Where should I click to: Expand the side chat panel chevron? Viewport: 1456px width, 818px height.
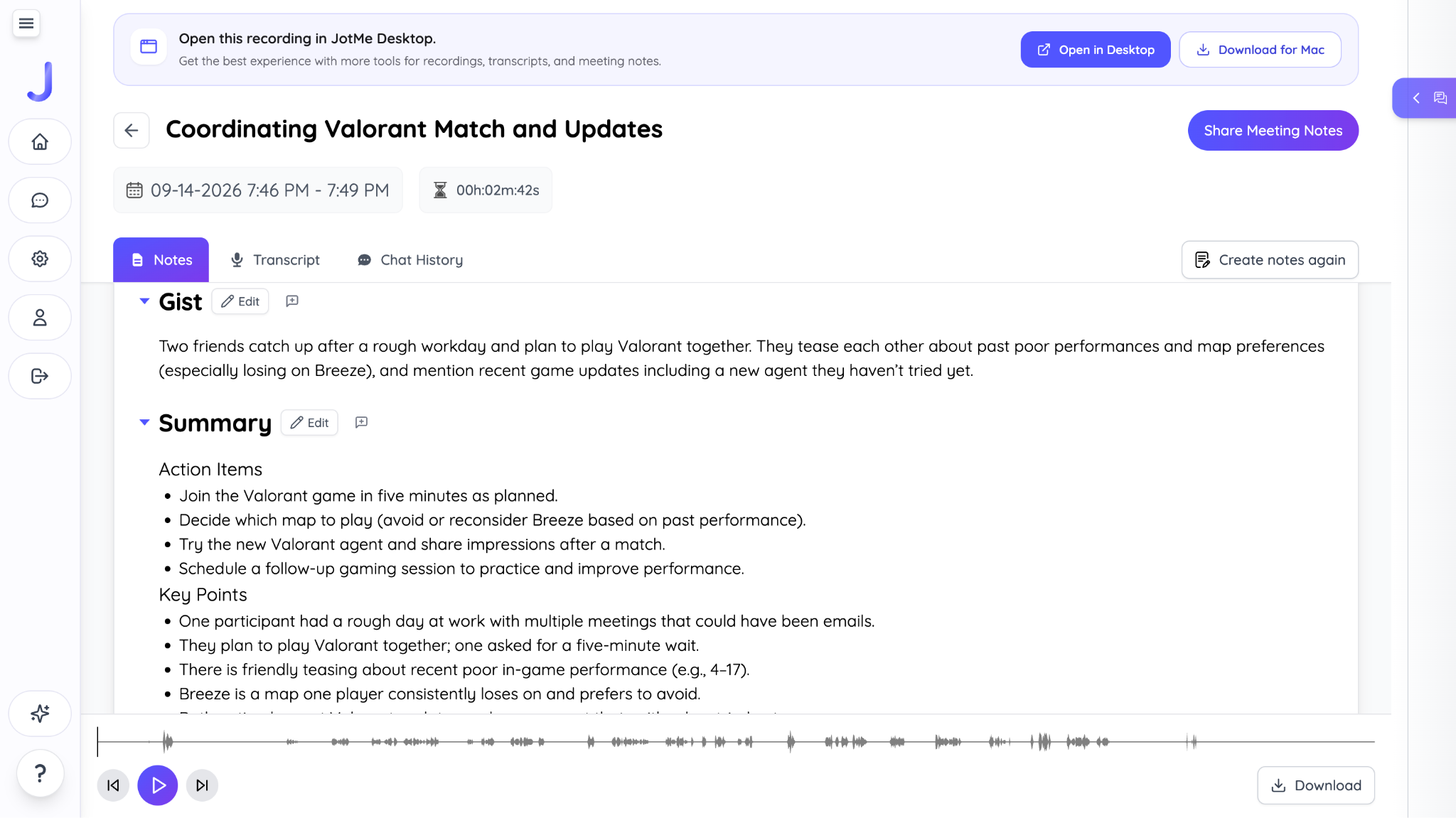pos(1416,98)
